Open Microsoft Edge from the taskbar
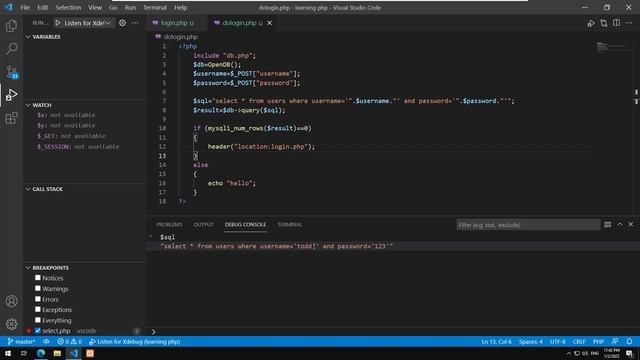Screen dimensions: 640x360 pyautogui.click(x=41, y=353)
